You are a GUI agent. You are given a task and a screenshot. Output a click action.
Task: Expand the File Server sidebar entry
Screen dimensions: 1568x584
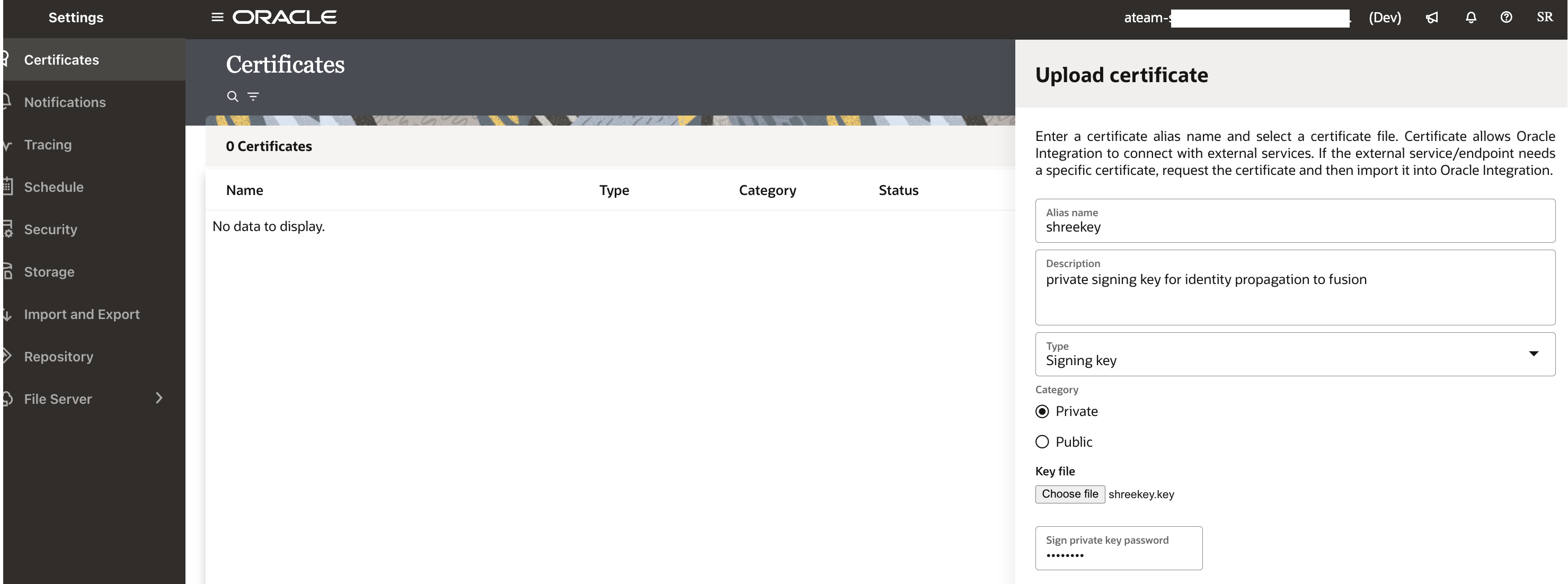(x=159, y=399)
